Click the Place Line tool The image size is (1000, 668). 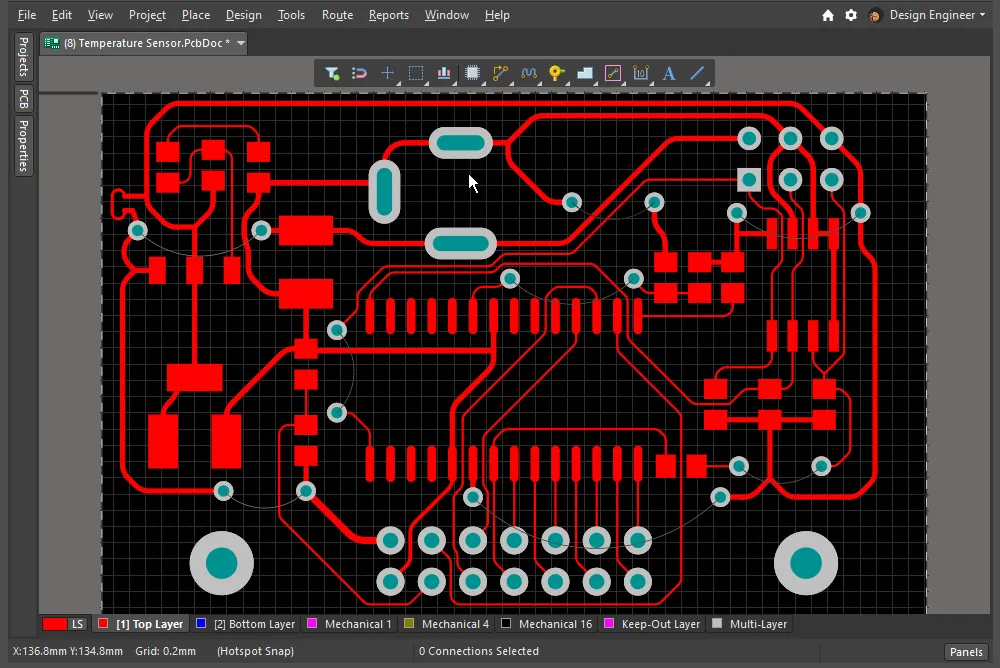(x=698, y=73)
